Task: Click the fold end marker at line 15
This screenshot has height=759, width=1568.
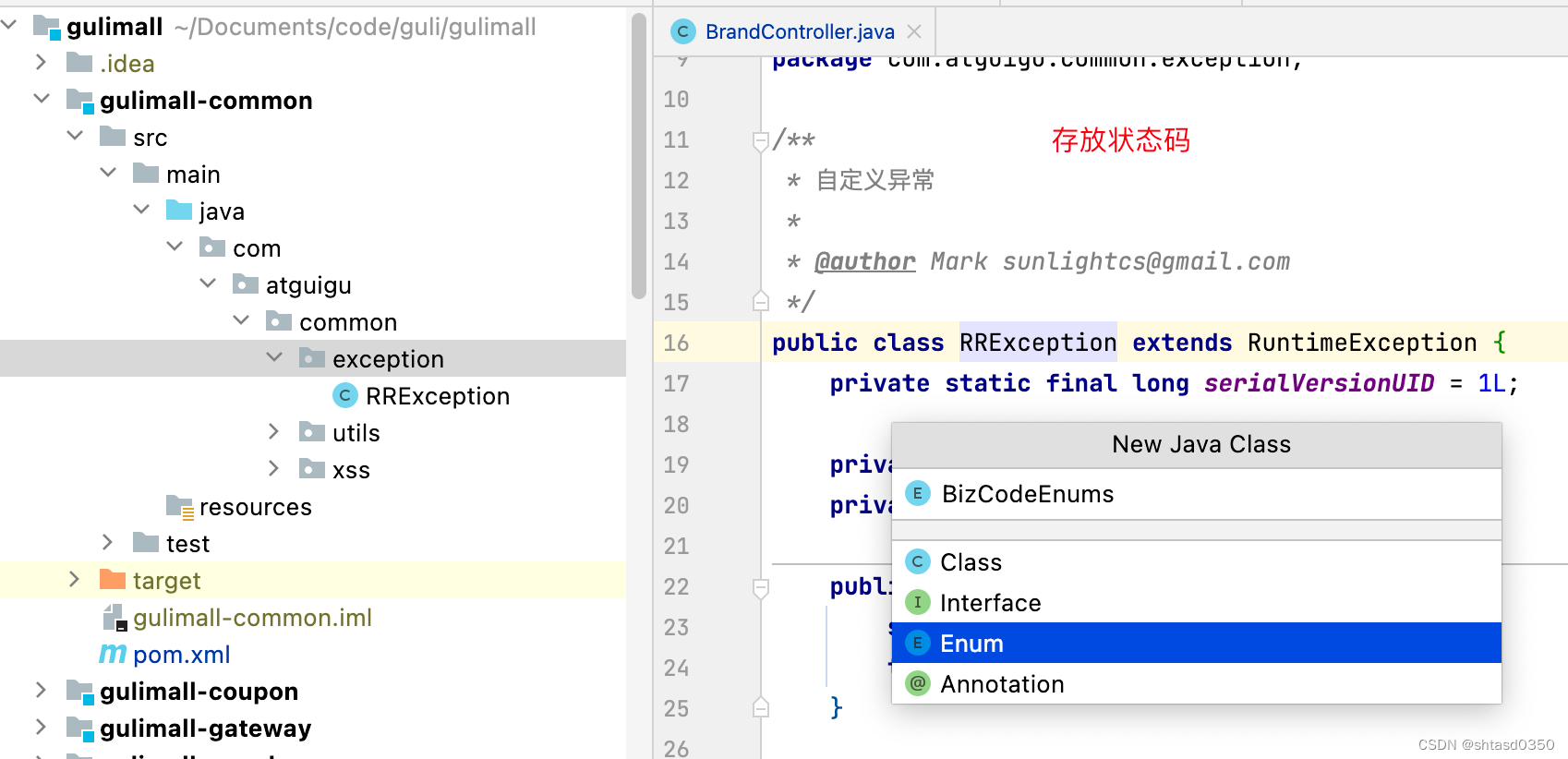Action: 761,301
